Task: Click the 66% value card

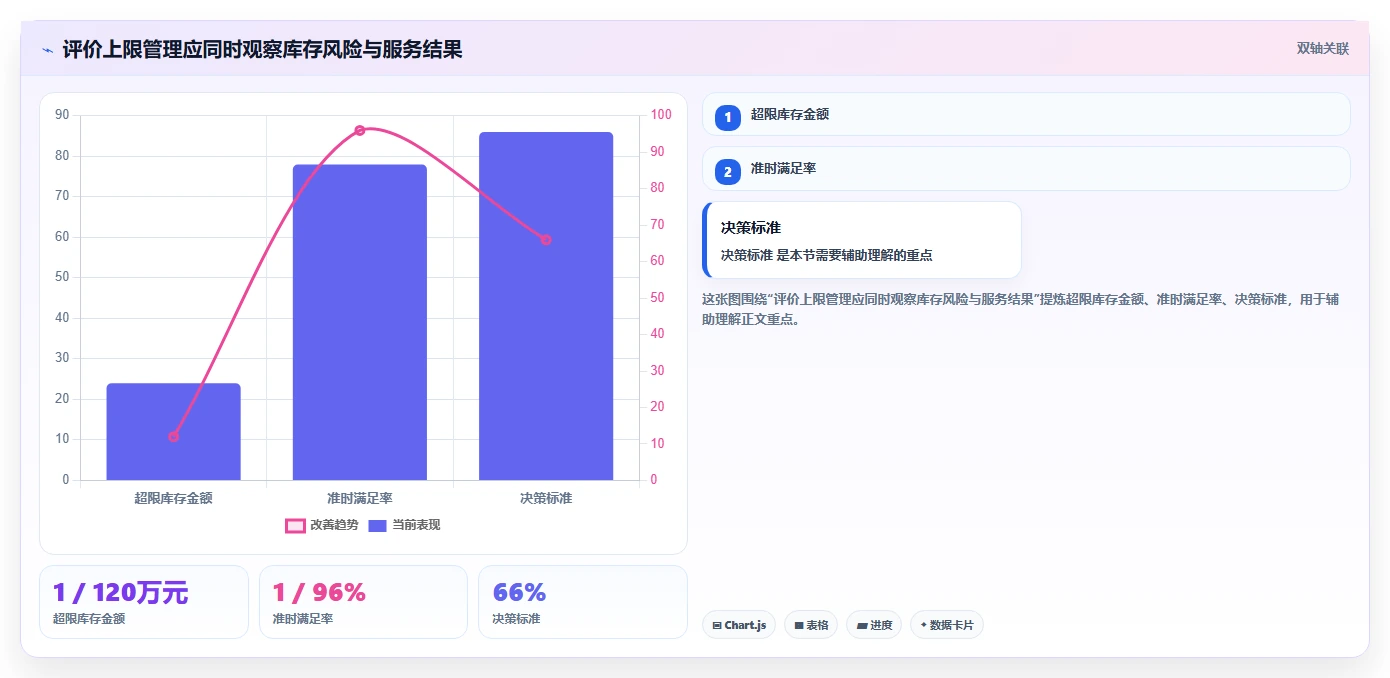Action: coord(583,602)
